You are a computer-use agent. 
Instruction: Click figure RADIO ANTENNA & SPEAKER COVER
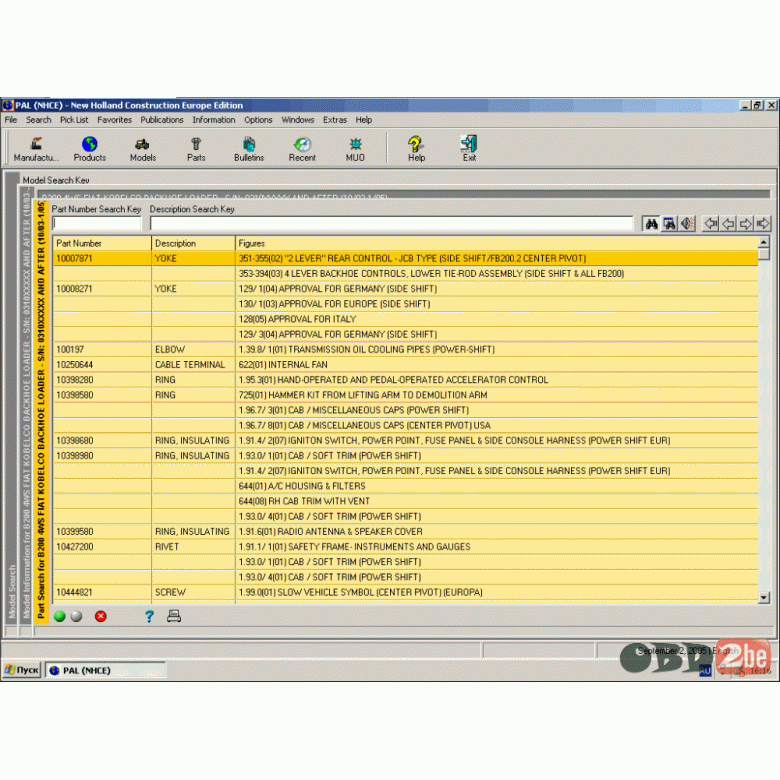click(x=330, y=531)
